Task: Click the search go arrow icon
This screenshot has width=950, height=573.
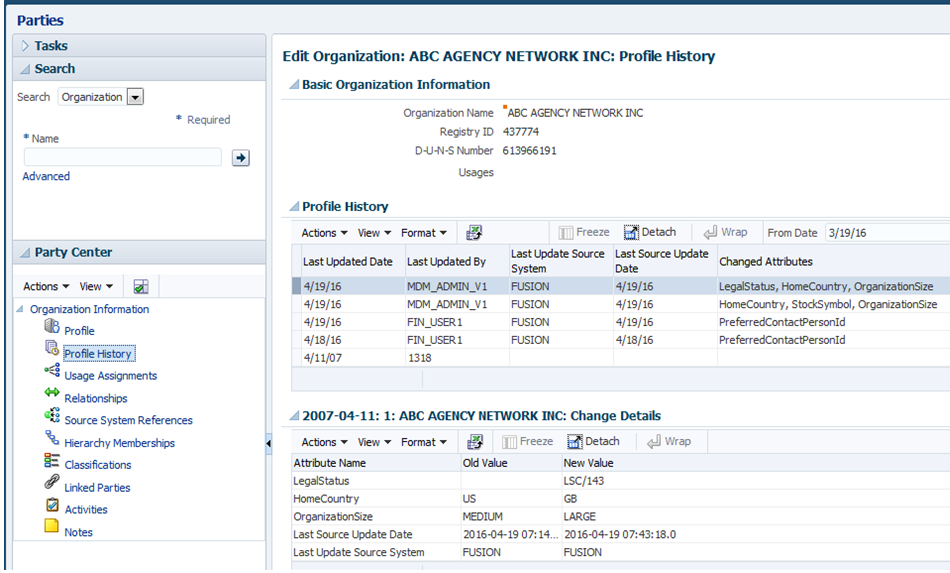Action: pyautogui.click(x=240, y=158)
